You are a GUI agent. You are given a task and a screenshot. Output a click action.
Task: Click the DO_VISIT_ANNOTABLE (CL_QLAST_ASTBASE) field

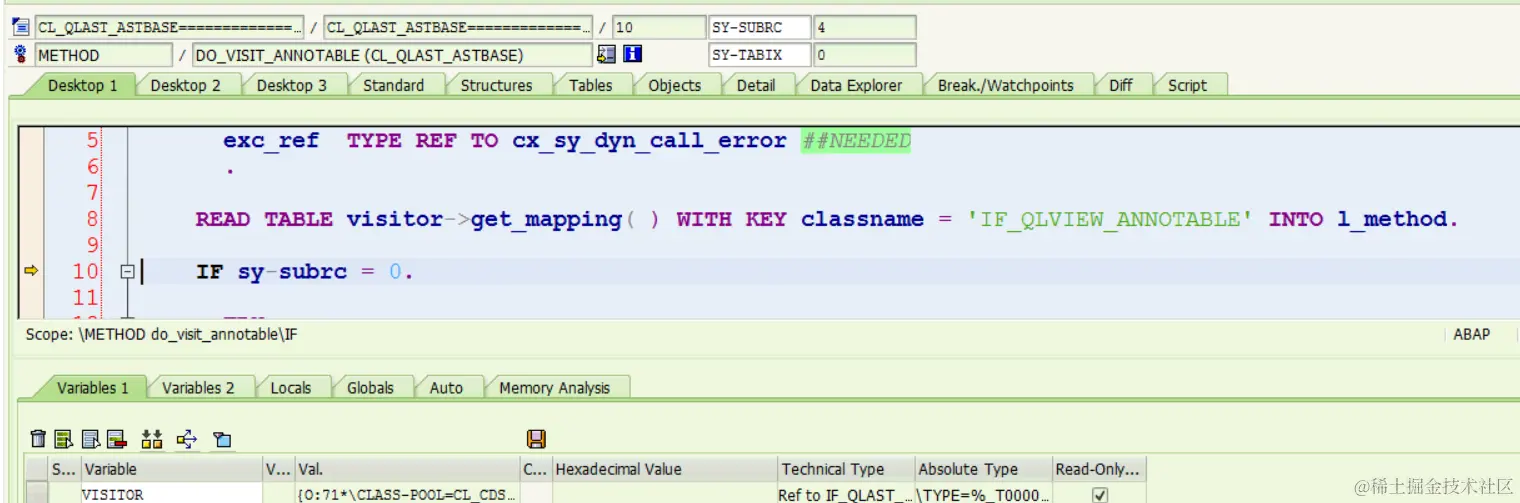[x=392, y=55]
